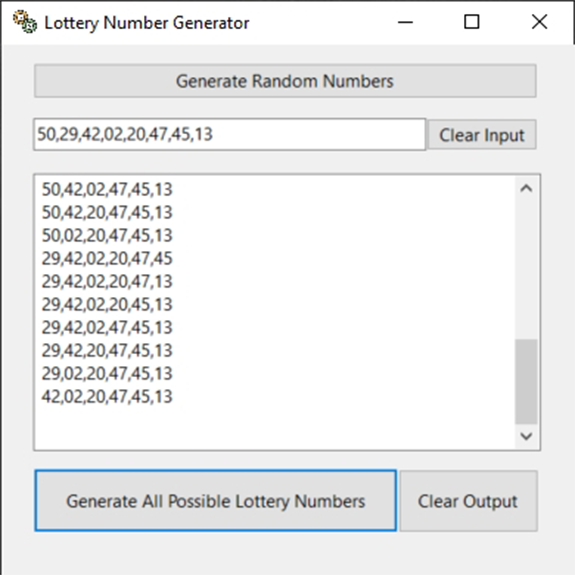Click the lottery dice app icon in title bar
This screenshot has height=575, width=575.
point(25,22)
